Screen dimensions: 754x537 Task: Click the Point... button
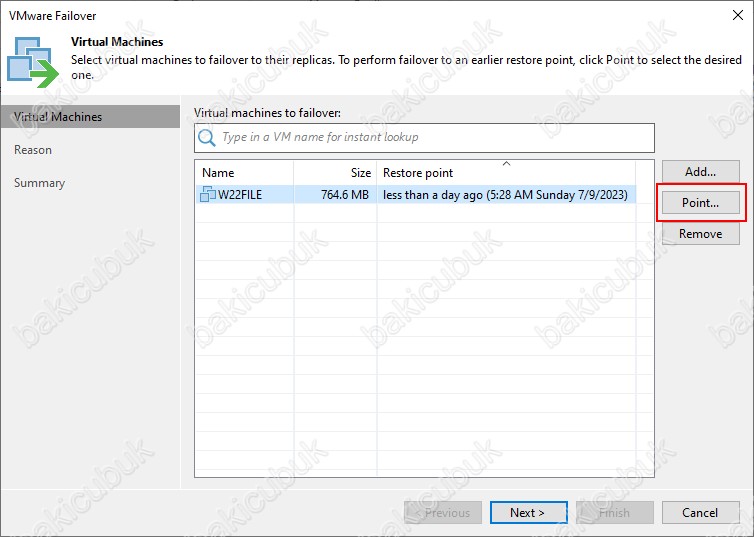700,203
